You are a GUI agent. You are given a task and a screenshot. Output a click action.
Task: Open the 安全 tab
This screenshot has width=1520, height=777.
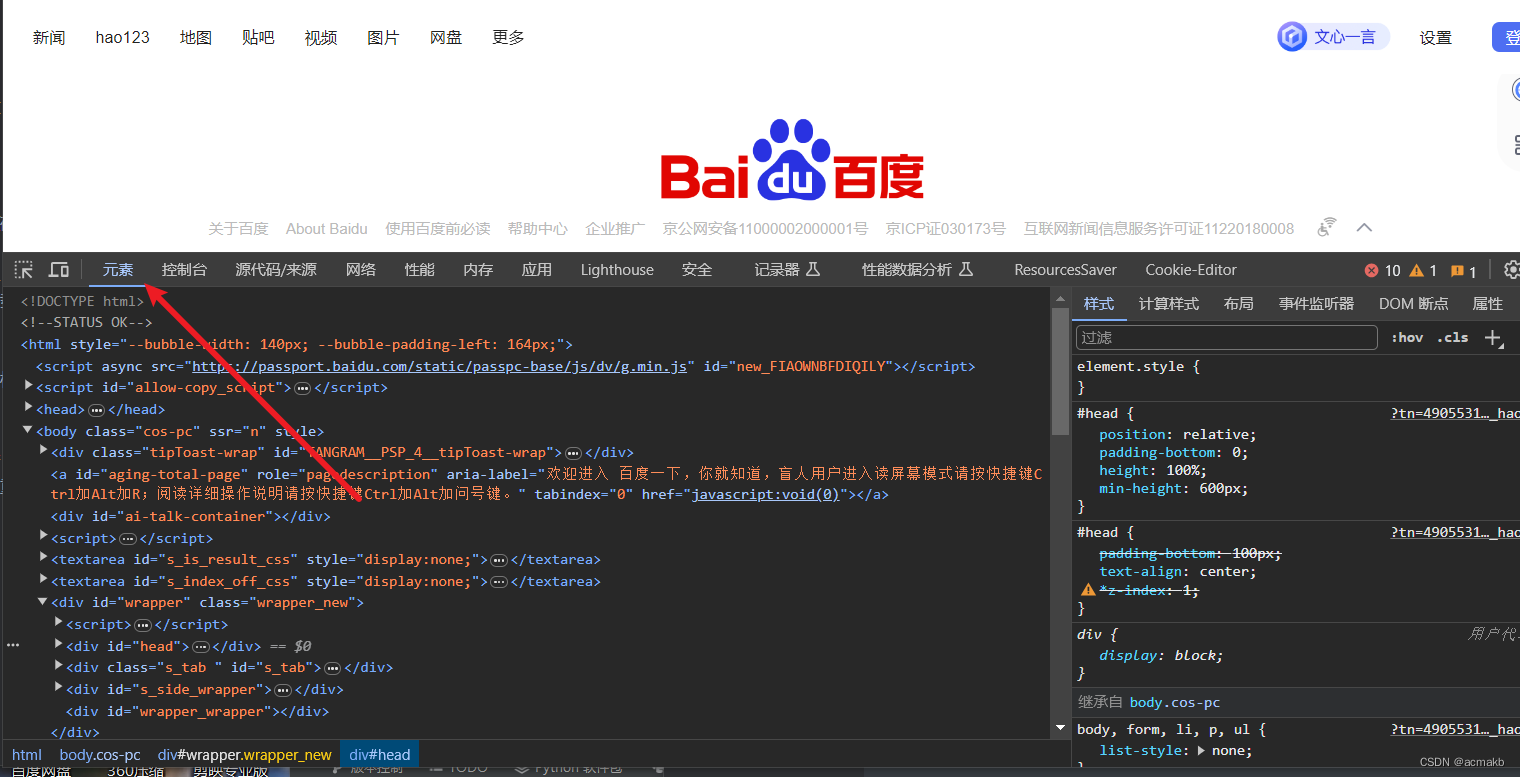[697, 270]
